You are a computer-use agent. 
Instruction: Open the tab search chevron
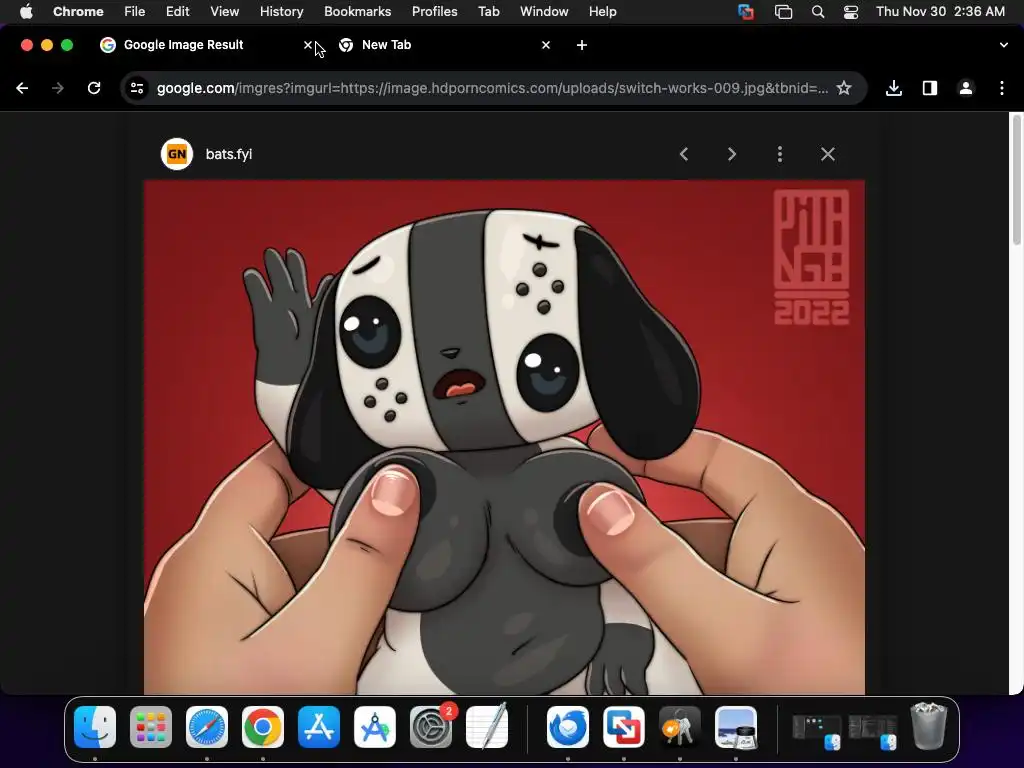click(1004, 45)
